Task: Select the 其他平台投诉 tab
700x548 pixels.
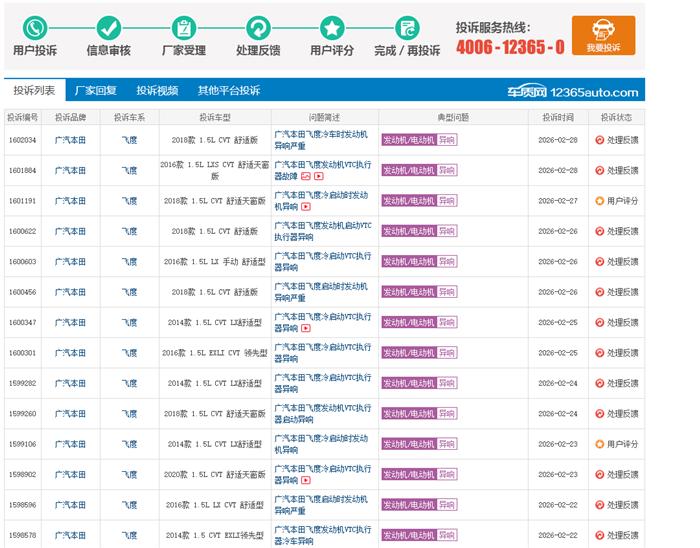Action: tap(228, 90)
